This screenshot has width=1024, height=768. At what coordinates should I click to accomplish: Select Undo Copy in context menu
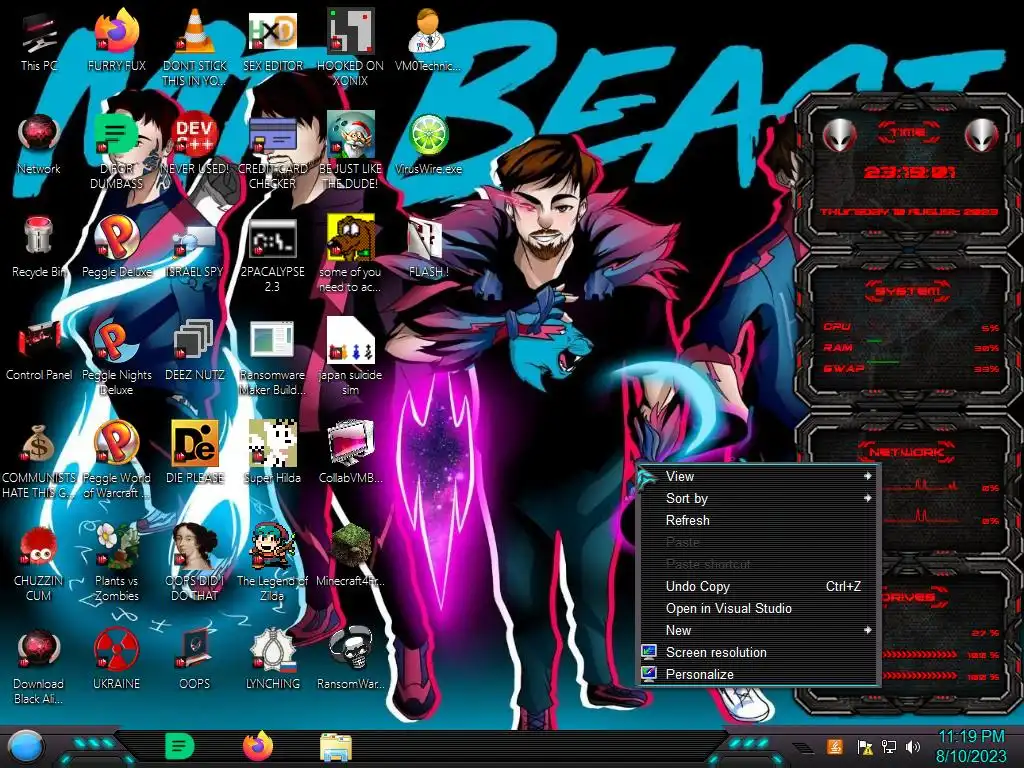pos(759,586)
